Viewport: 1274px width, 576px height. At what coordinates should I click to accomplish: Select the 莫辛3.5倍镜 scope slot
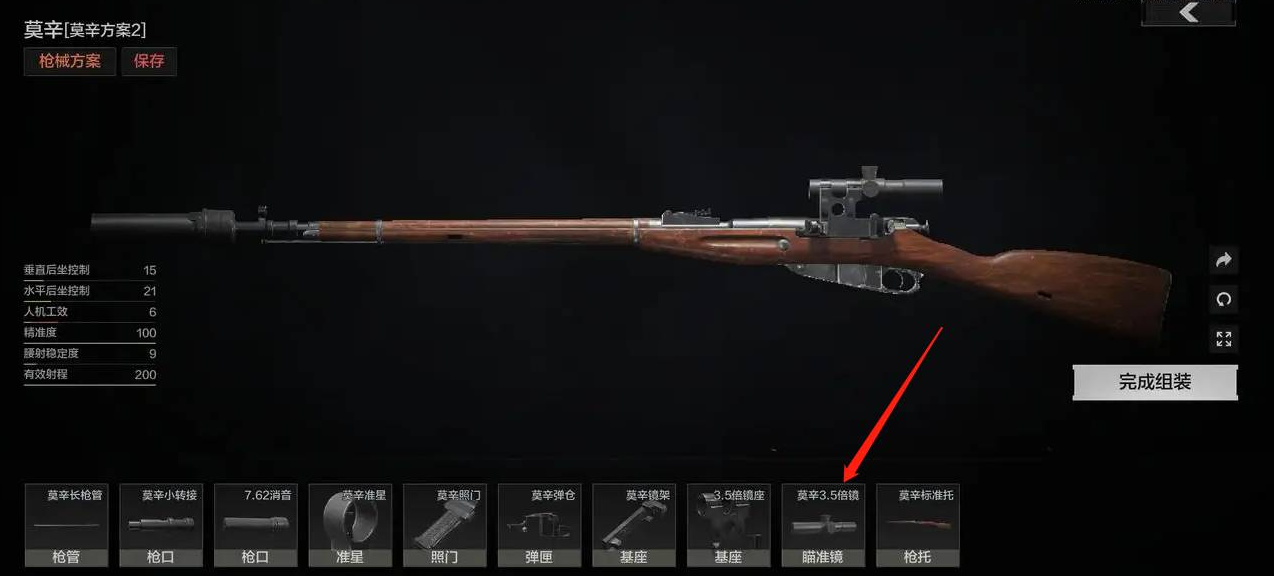point(823,526)
